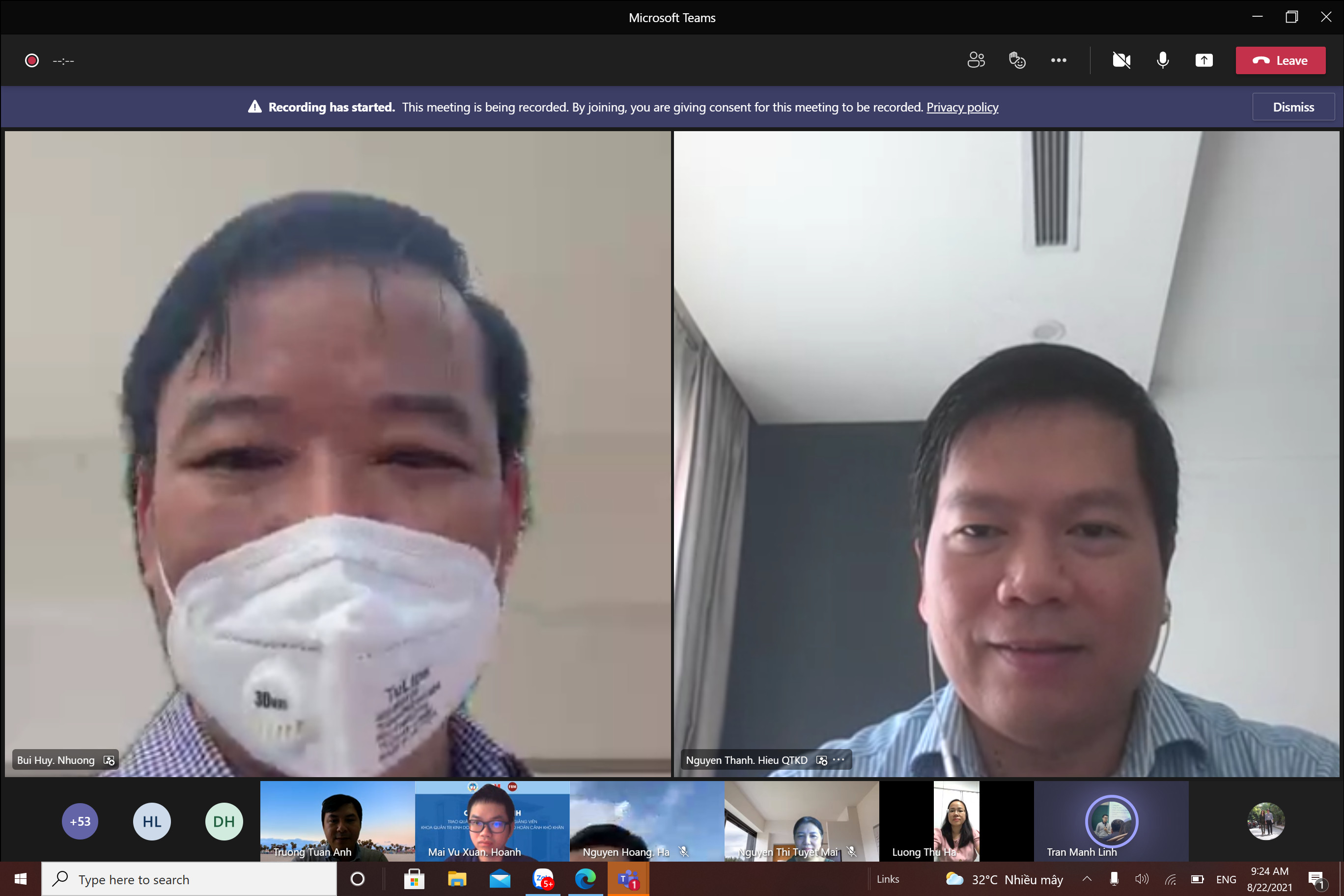Open the share content tray
Screen dimensions: 1344x896
1204,60
